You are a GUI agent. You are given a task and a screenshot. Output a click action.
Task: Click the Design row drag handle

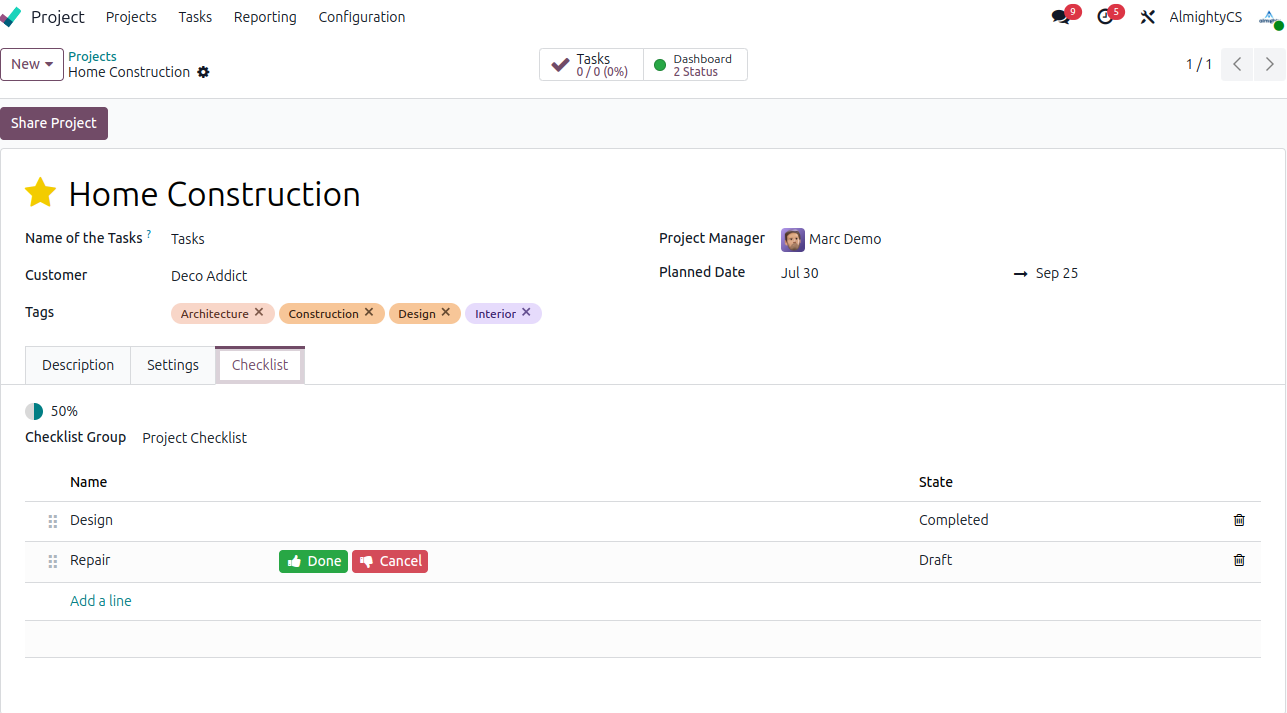pos(53,521)
